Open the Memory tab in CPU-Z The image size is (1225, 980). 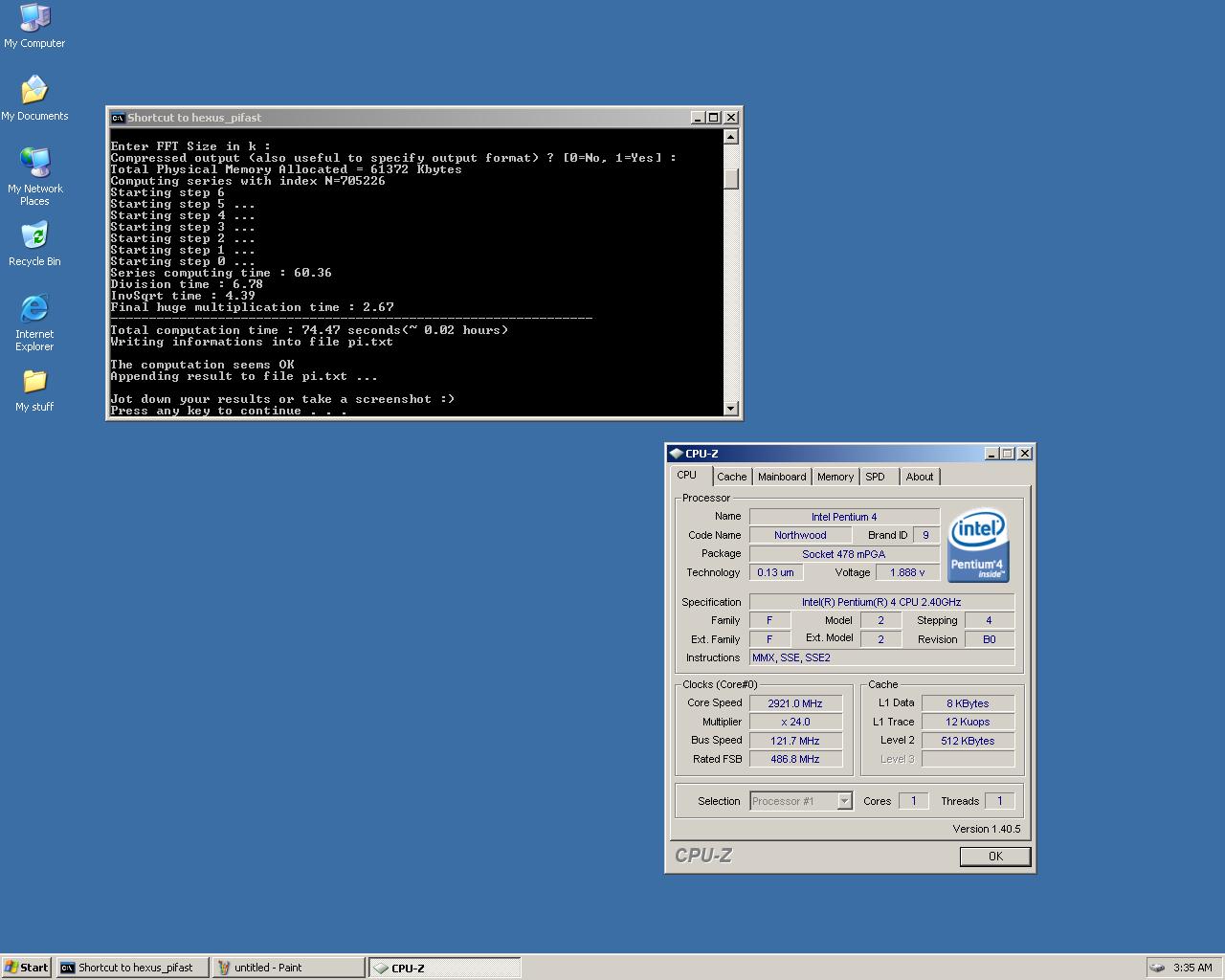[x=835, y=477]
